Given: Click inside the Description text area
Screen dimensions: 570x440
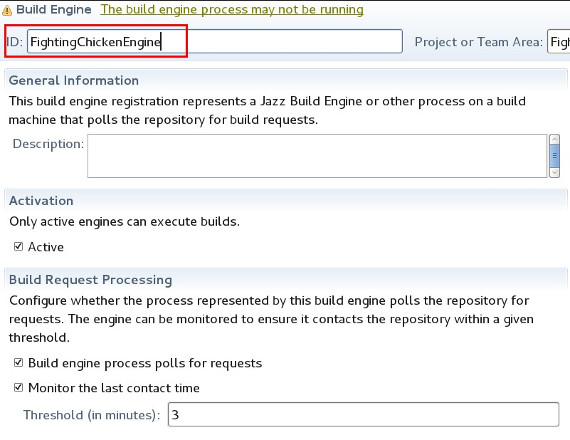Looking at the screenshot, I should (x=317, y=156).
